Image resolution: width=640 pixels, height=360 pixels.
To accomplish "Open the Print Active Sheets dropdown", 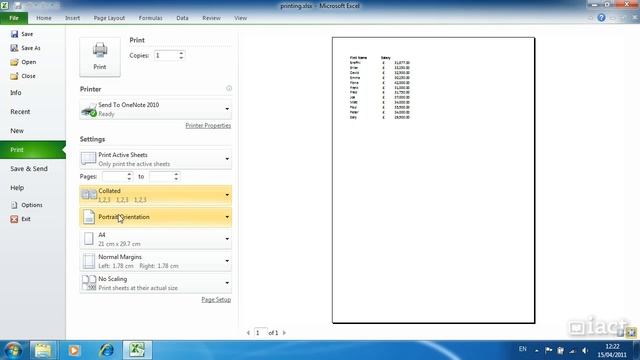I will click(156, 159).
